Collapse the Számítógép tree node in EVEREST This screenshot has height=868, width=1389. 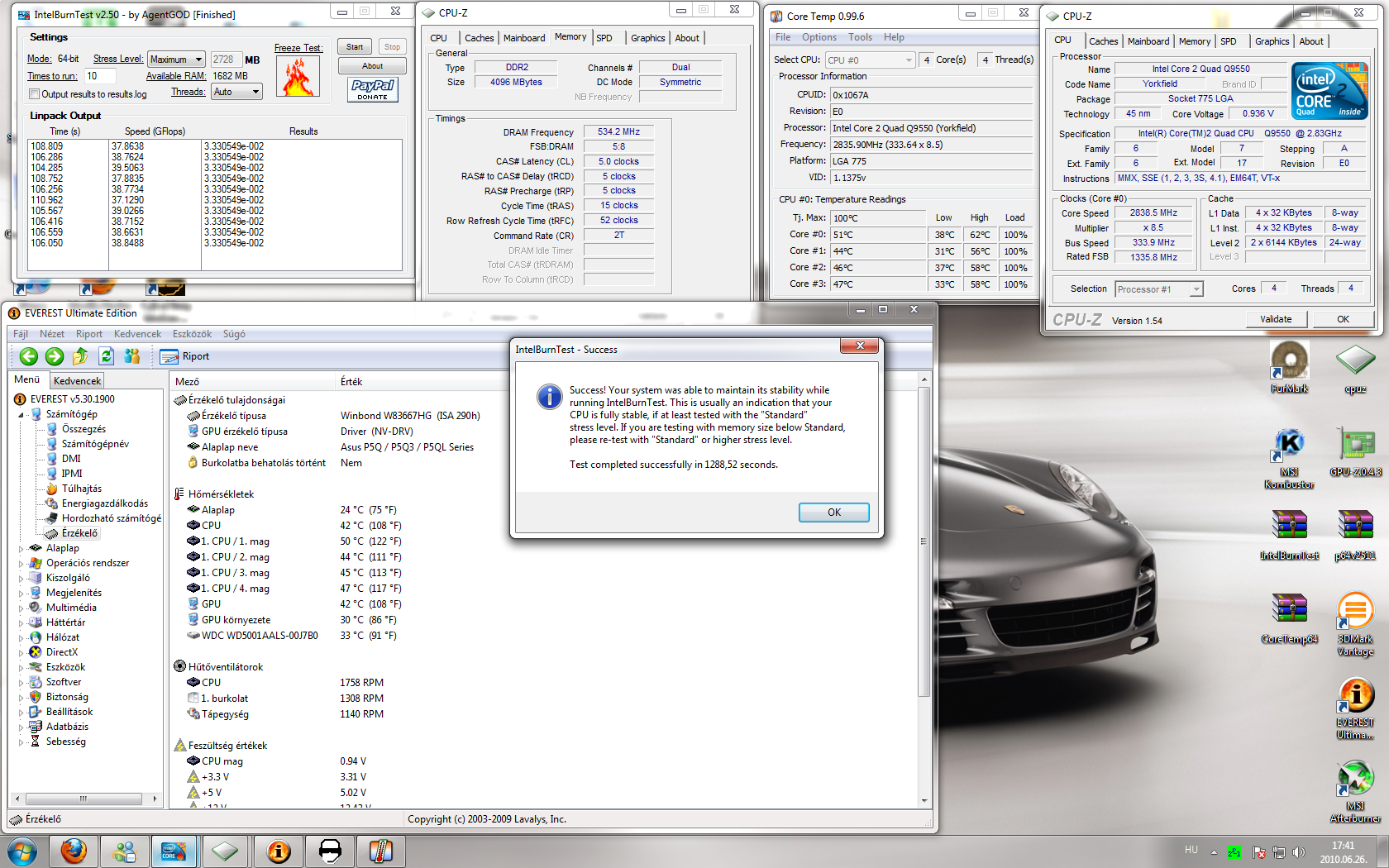(x=21, y=414)
